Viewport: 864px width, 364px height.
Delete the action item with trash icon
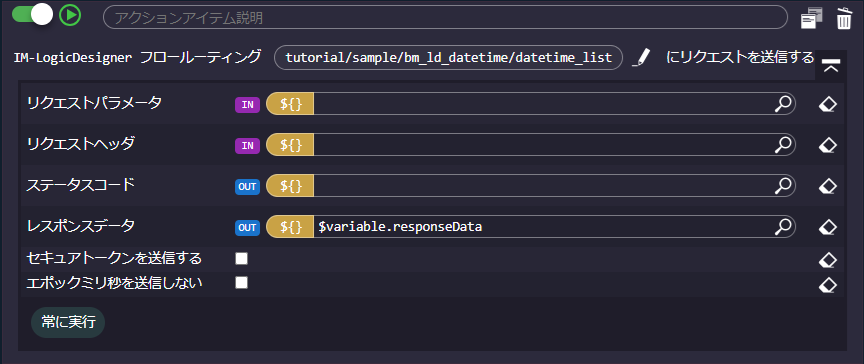tap(844, 18)
